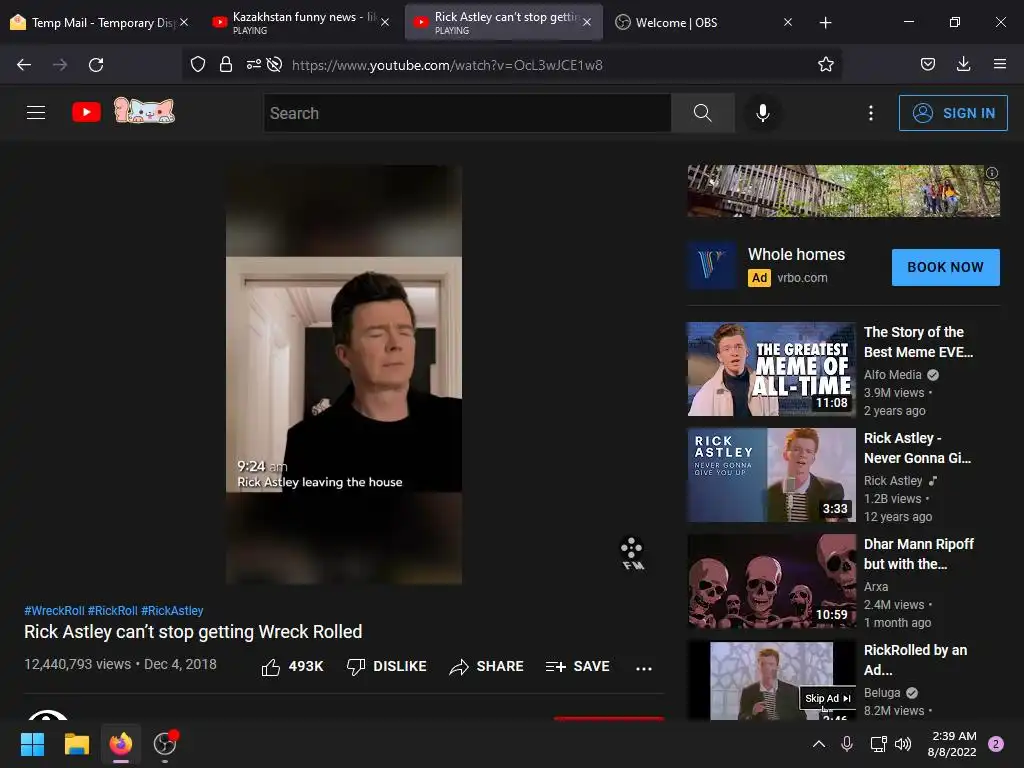The width and height of the screenshot is (1024, 768).
Task: Open more actions ellipsis below video
Action: (x=644, y=668)
